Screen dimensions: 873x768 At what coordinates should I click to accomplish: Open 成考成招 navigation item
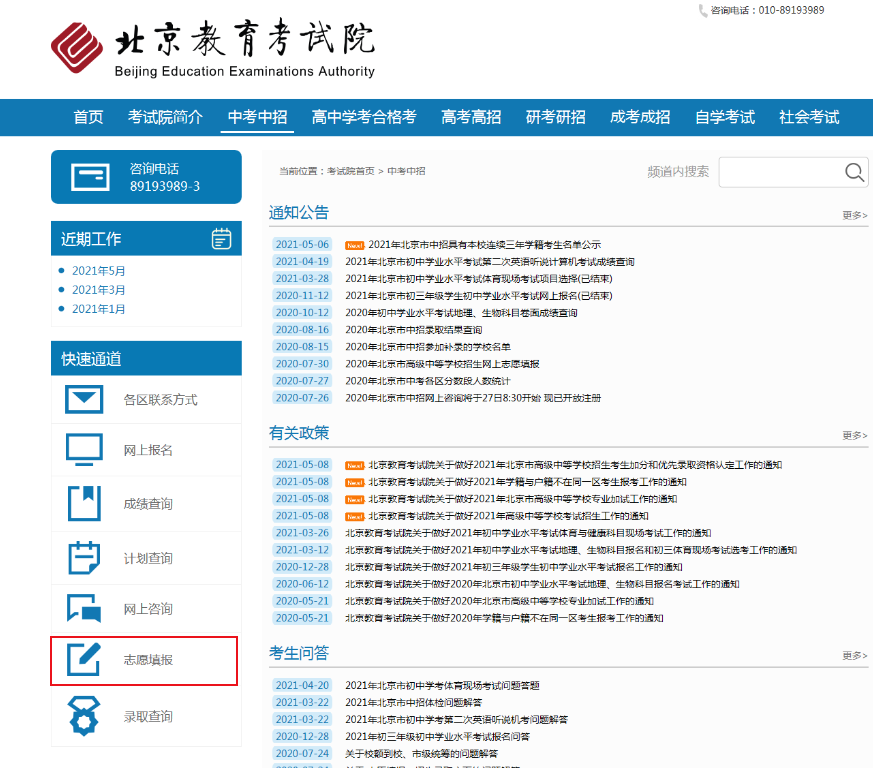click(x=640, y=117)
